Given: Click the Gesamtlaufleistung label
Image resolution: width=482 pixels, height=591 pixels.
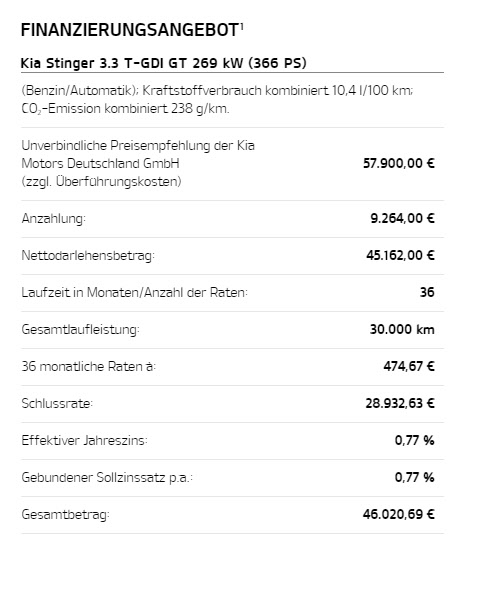Looking at the screenshot, I should [80, 329].
